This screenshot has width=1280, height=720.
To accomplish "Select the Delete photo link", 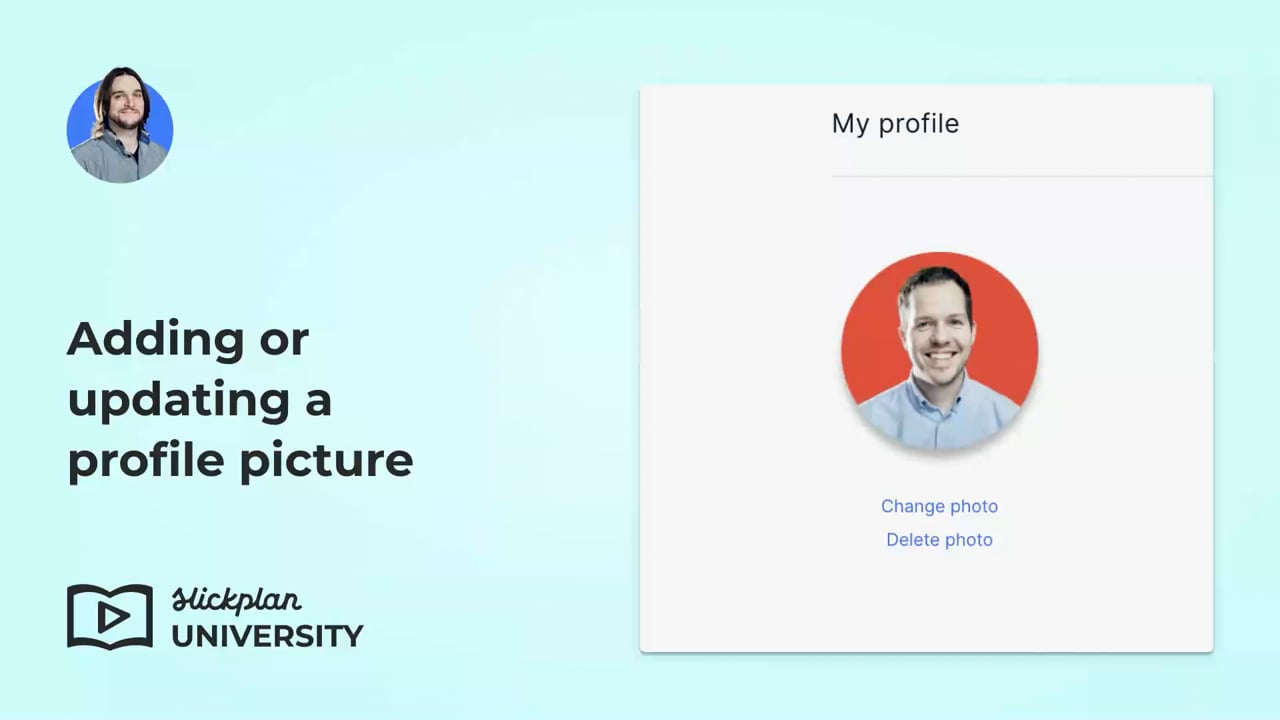I will coord(939,540).
